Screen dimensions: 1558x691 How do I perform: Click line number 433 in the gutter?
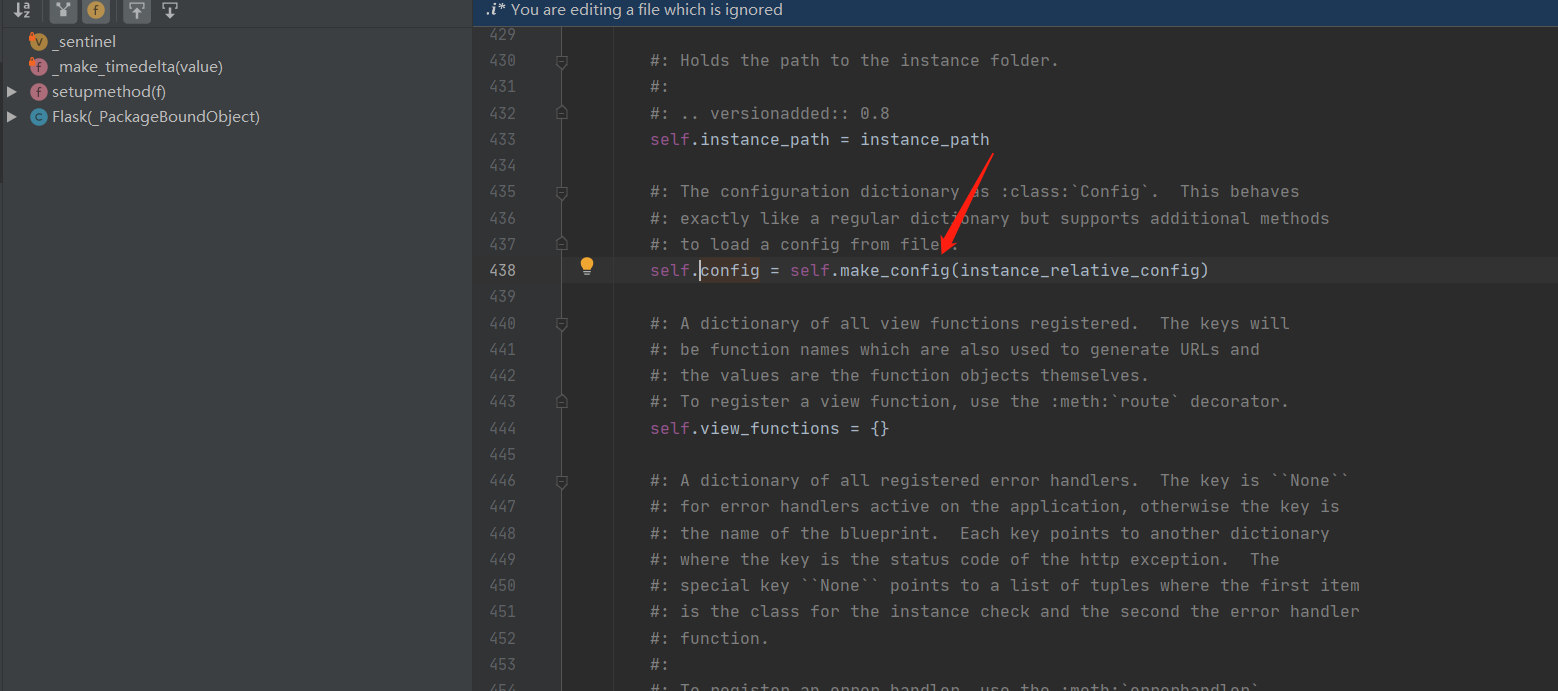pos(502,139)
